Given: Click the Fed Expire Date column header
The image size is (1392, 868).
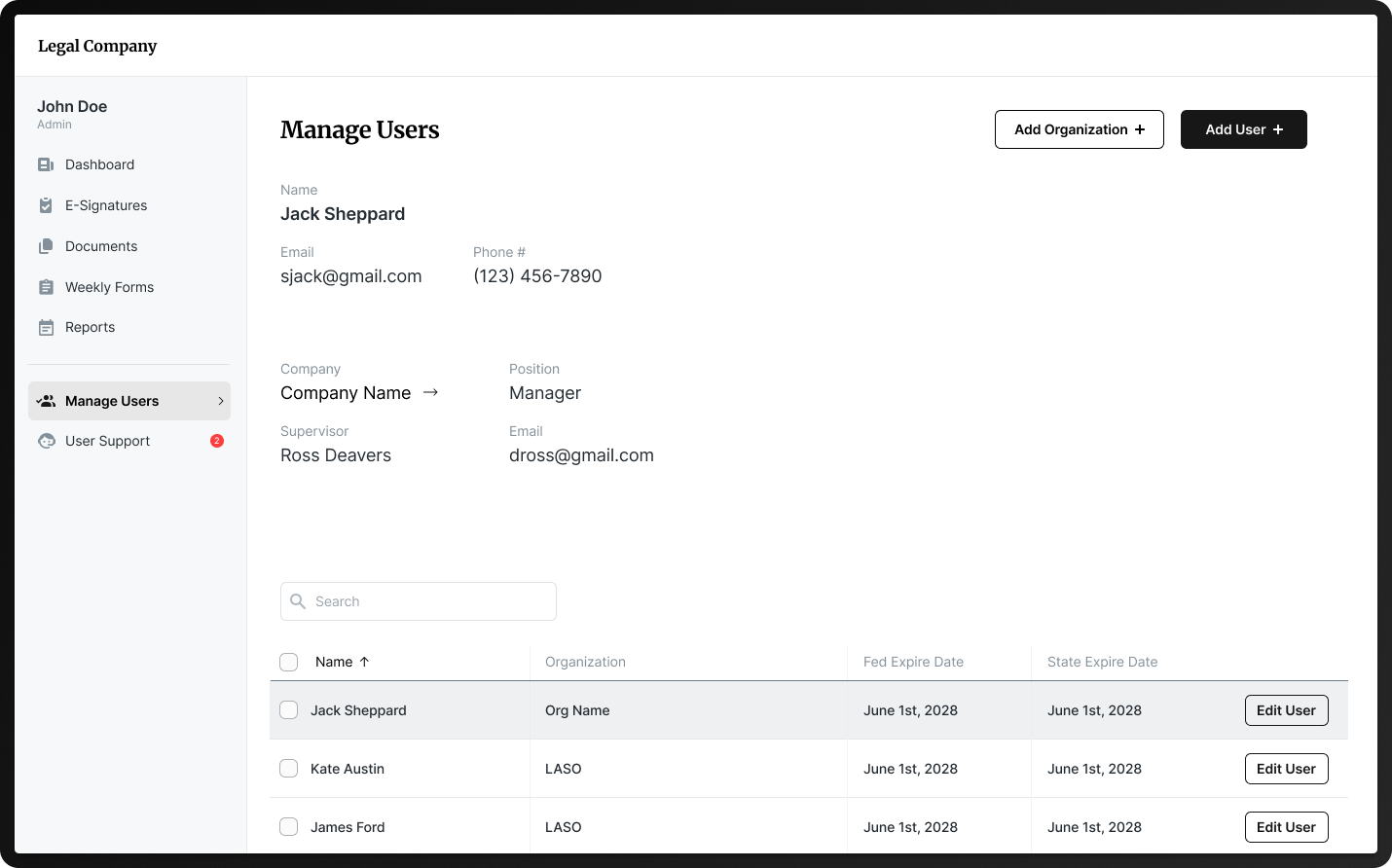Looking at the screenshot, I should (913, 662).
